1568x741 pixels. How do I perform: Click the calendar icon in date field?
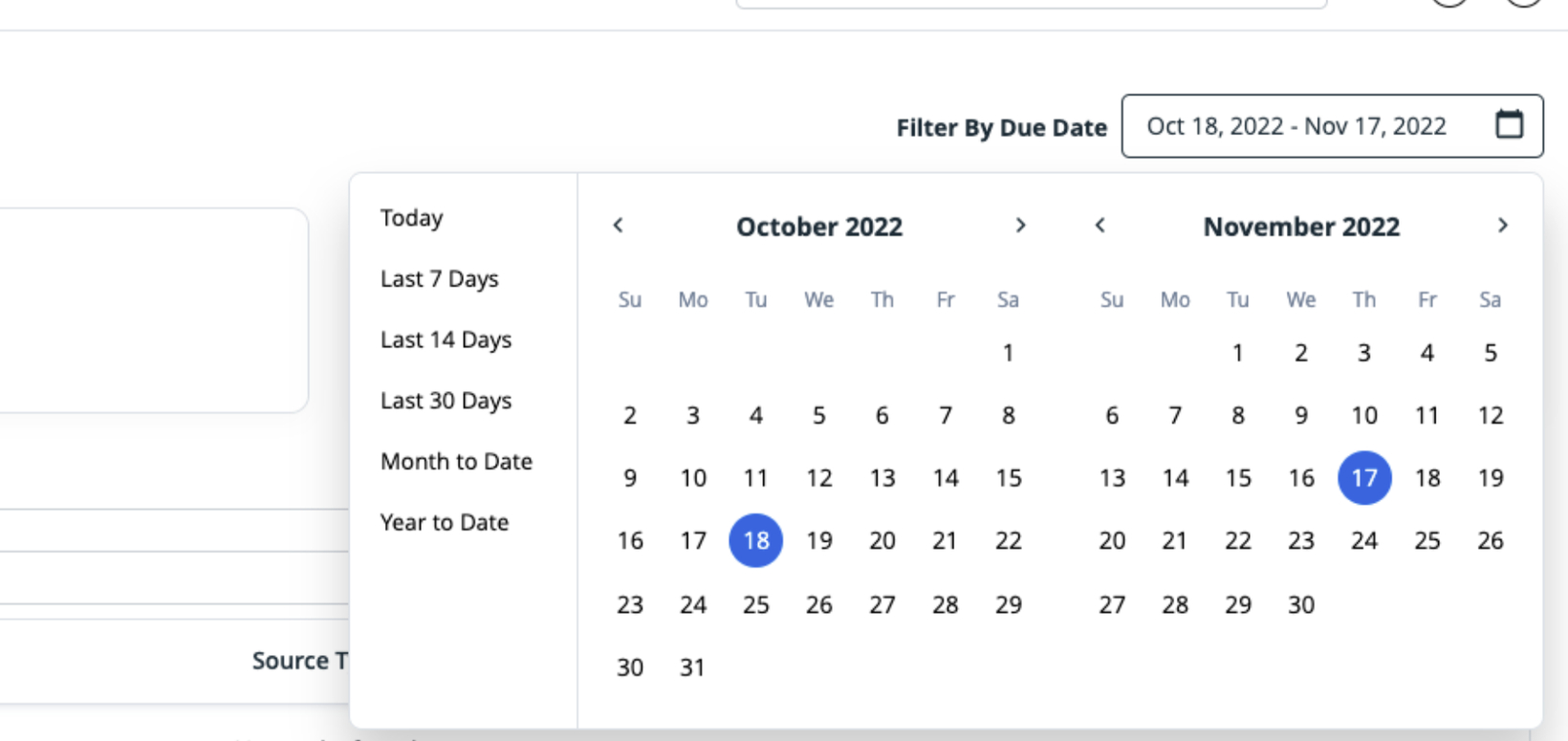click(x=1509, y=124)
